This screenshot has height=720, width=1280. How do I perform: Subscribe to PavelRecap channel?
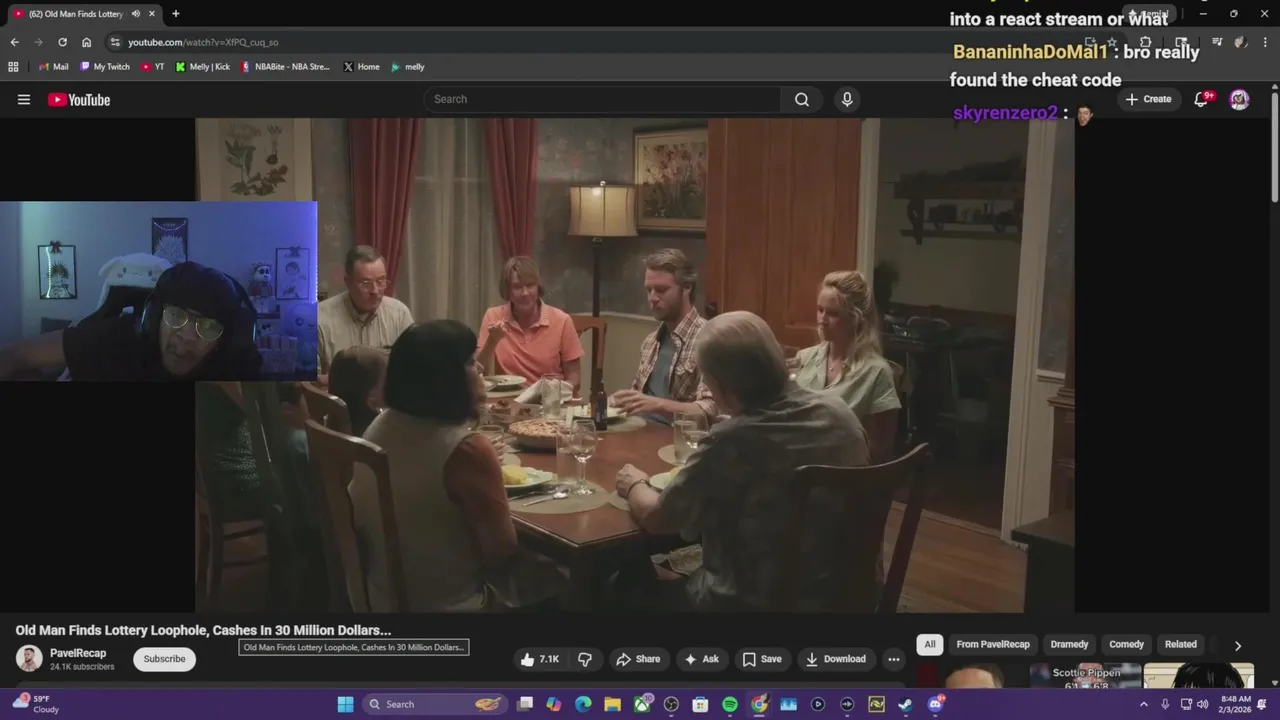click(164, 659)
